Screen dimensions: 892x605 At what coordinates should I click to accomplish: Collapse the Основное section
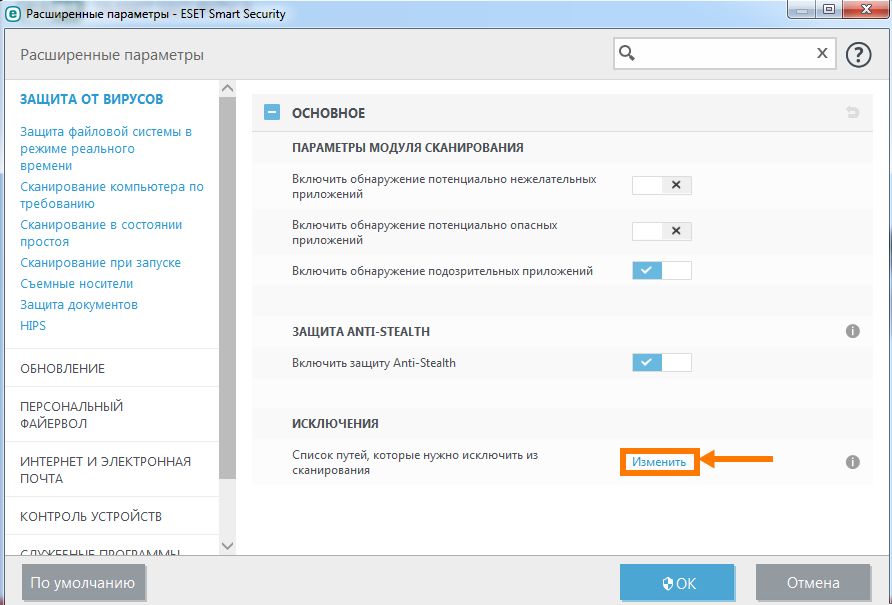pos(272,112)
